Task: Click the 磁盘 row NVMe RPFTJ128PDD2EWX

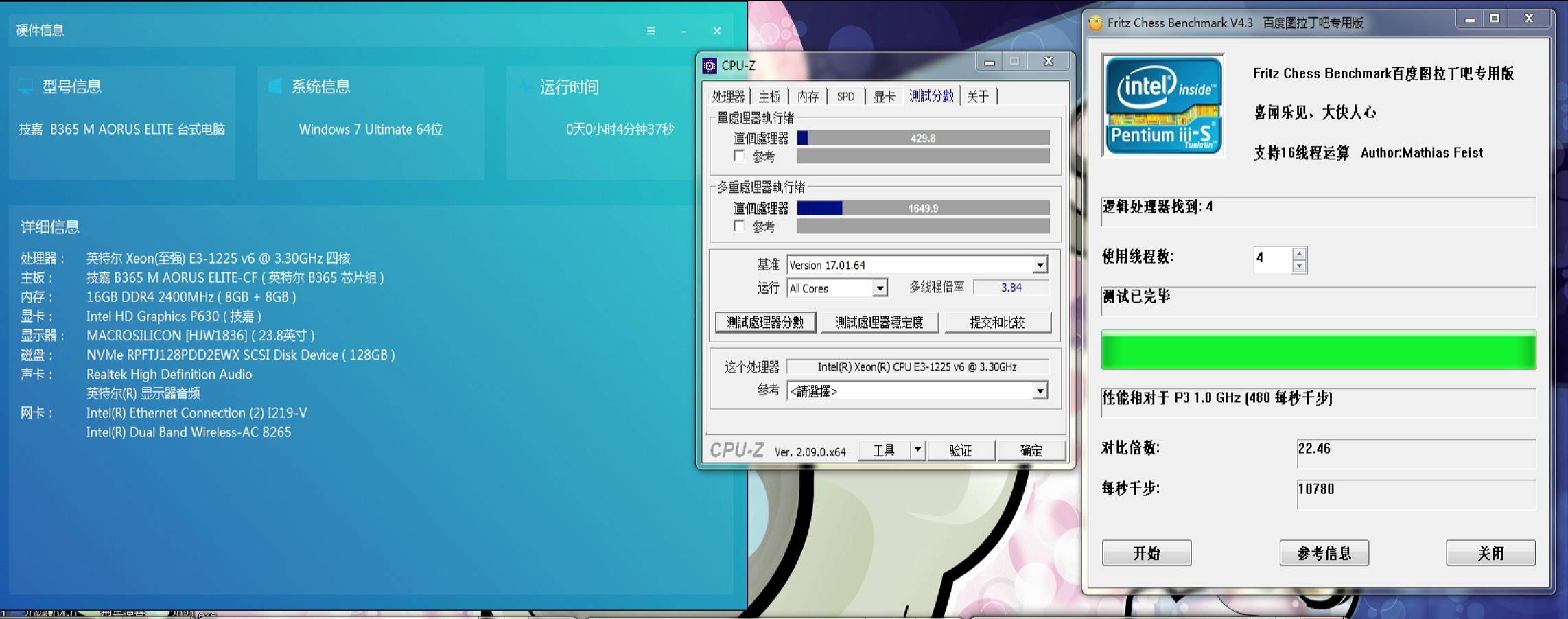Action: coord(207,355)
